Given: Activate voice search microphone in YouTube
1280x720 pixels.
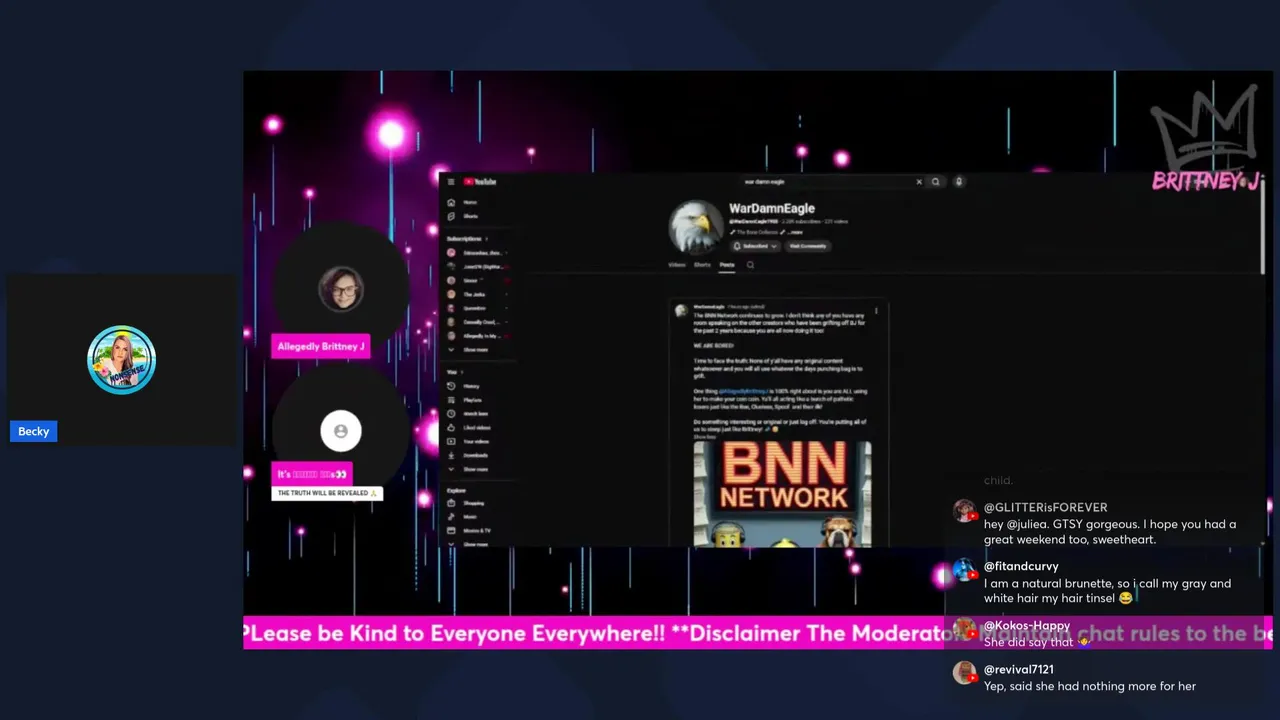Looking at the screenshot, I should (959, 182).
